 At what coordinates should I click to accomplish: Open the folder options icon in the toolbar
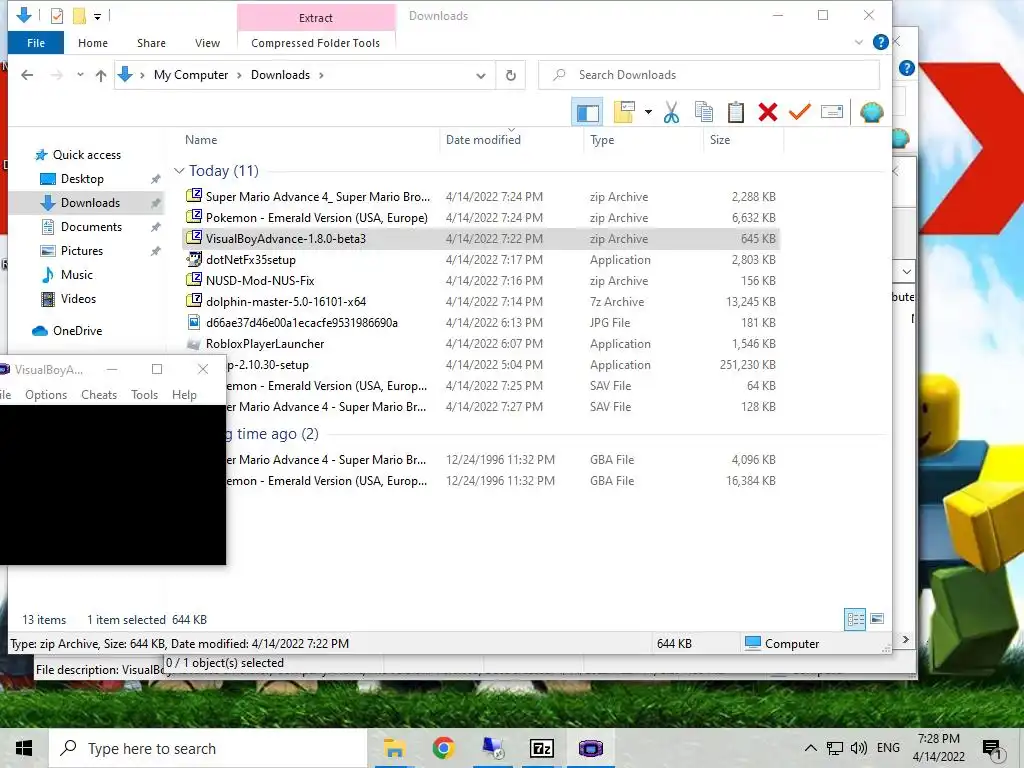point(625,112)
